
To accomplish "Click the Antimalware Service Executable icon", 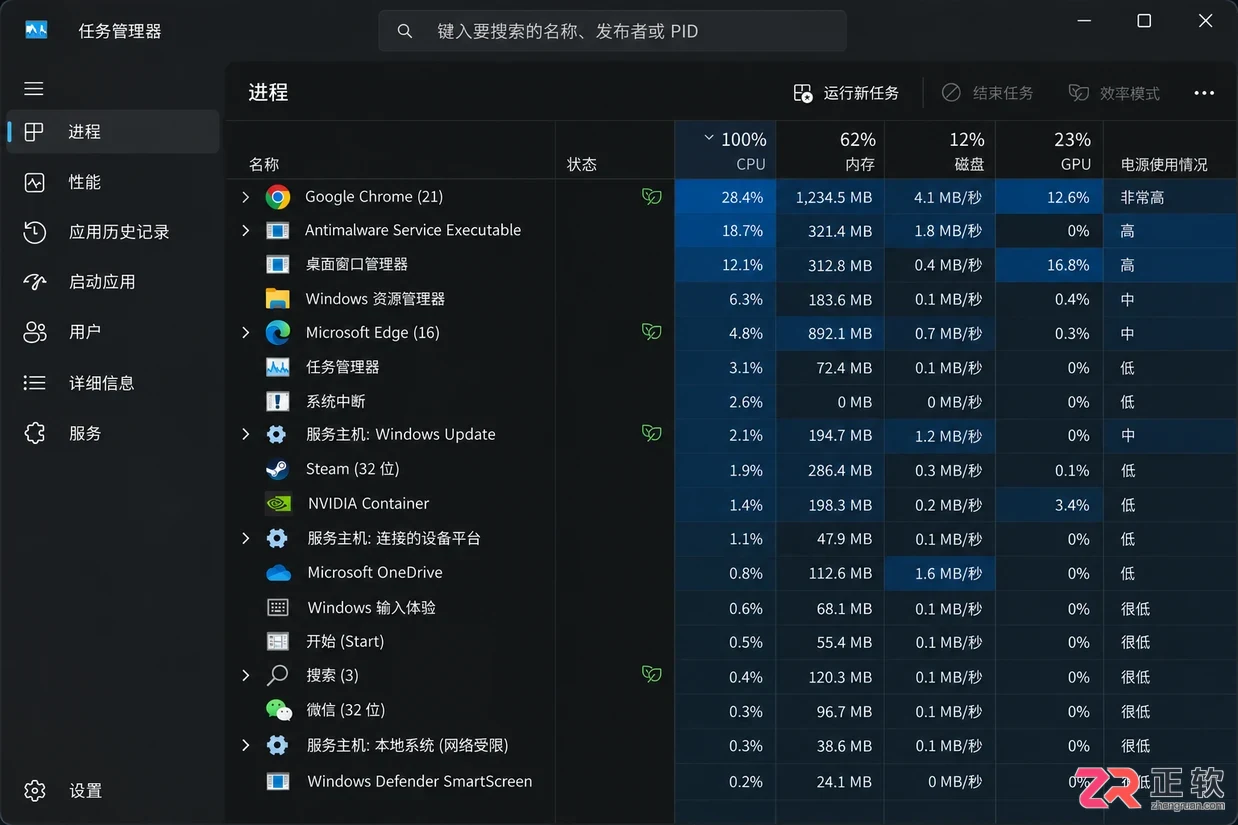I will tap(278, 231).
